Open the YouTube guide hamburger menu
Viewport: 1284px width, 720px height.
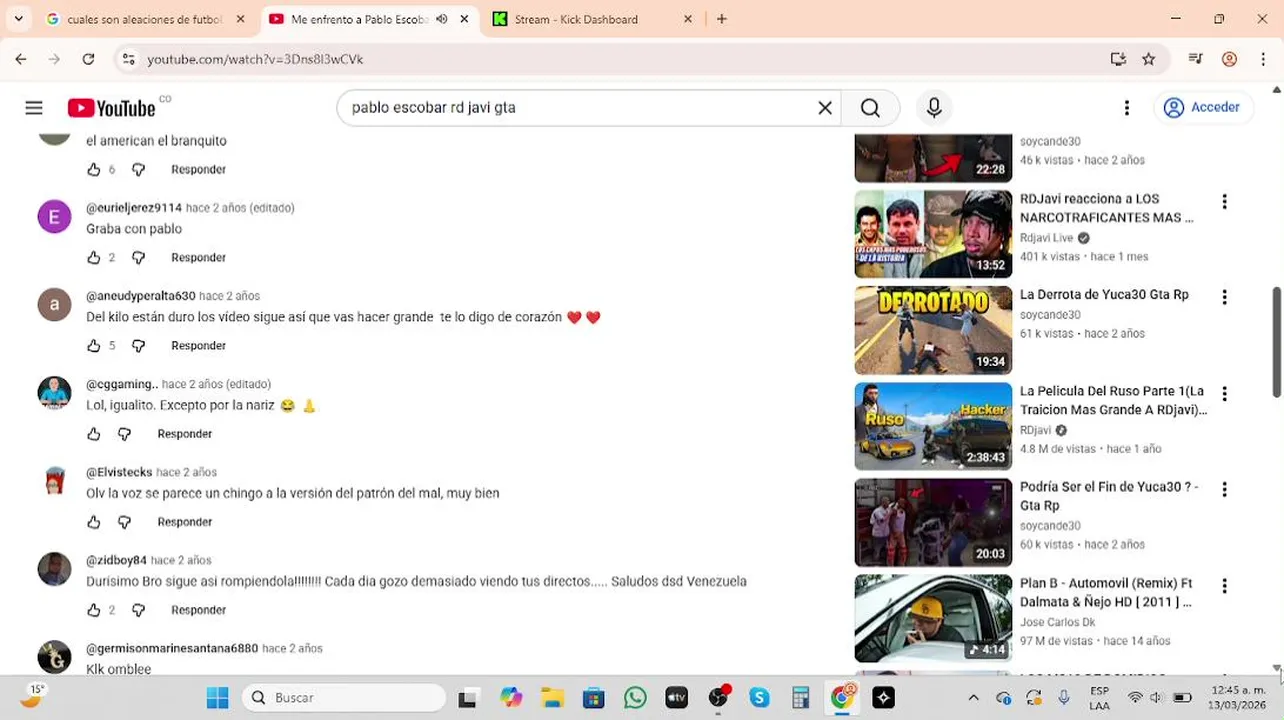(x=34, y=108)
